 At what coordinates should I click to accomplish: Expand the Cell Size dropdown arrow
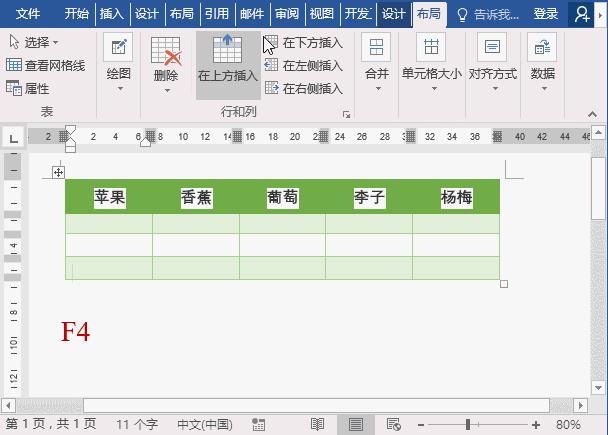(434, 89)
